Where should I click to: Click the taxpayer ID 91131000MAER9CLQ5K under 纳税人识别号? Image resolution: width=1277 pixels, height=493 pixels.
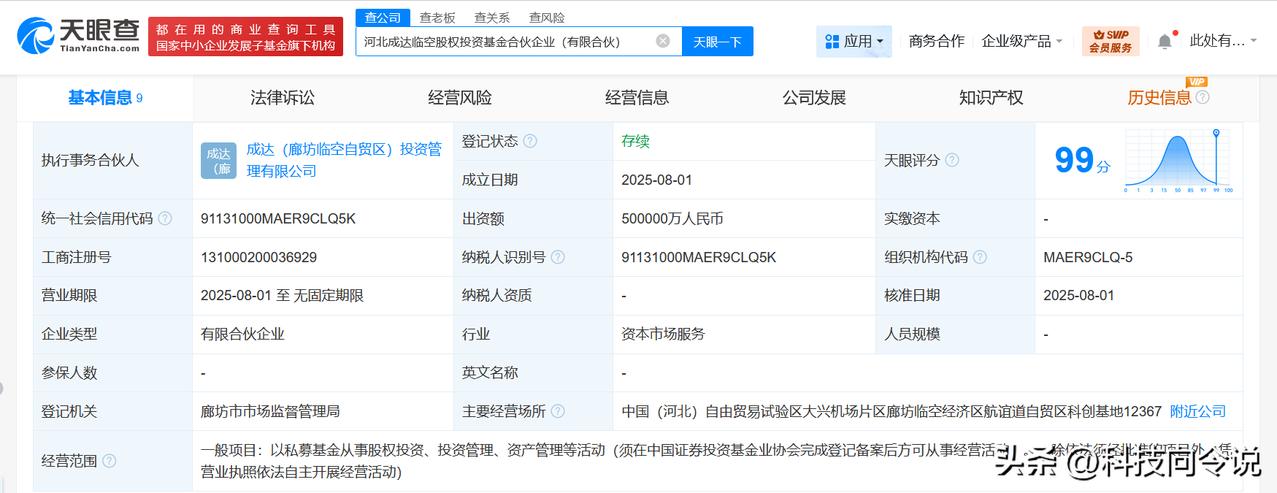698,257
